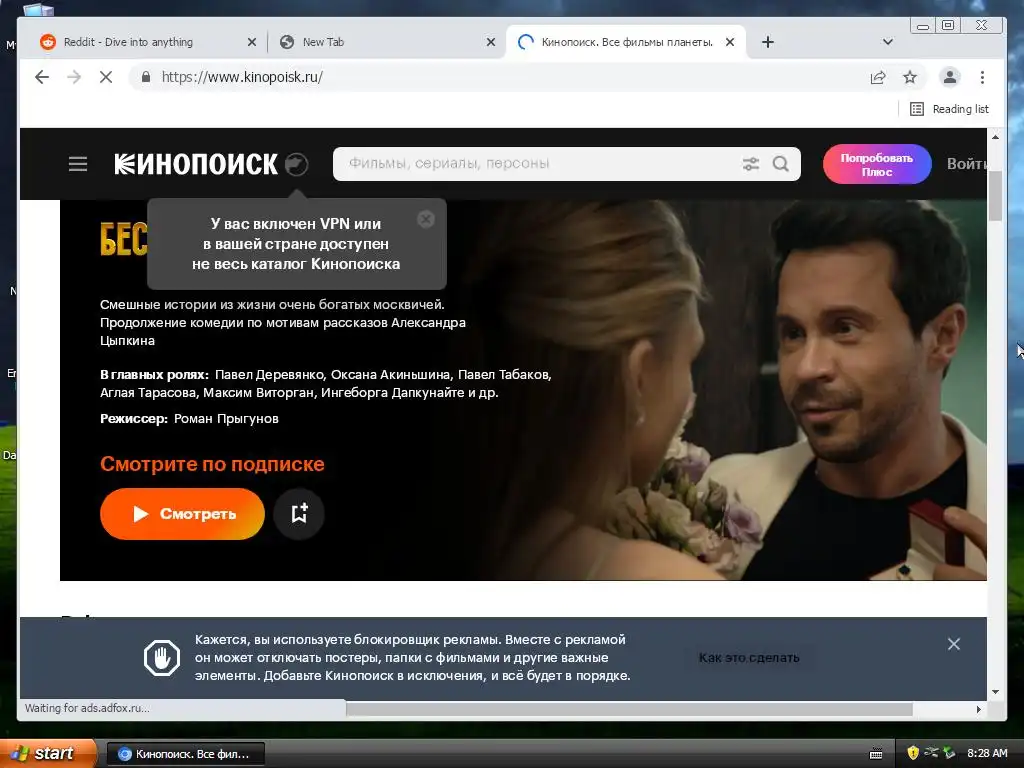Add movie to watchlist bookmark icon

pos(299,513)
